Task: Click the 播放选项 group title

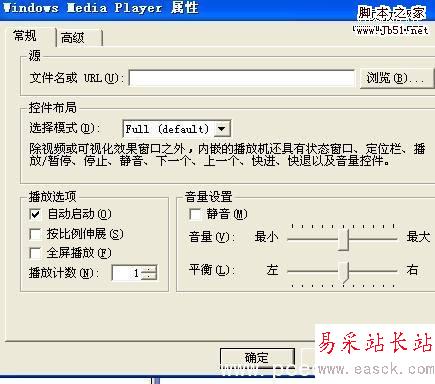Action: [x=53, y=197]
